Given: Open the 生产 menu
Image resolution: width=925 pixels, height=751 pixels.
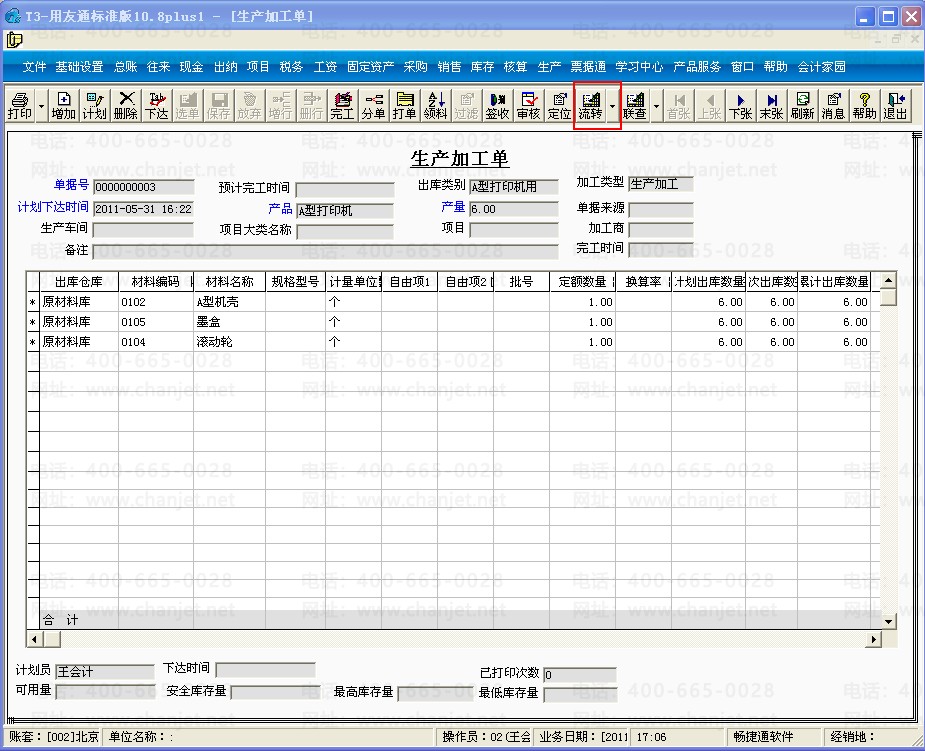Looking at the screenshot, I should (x=549, y=67).
